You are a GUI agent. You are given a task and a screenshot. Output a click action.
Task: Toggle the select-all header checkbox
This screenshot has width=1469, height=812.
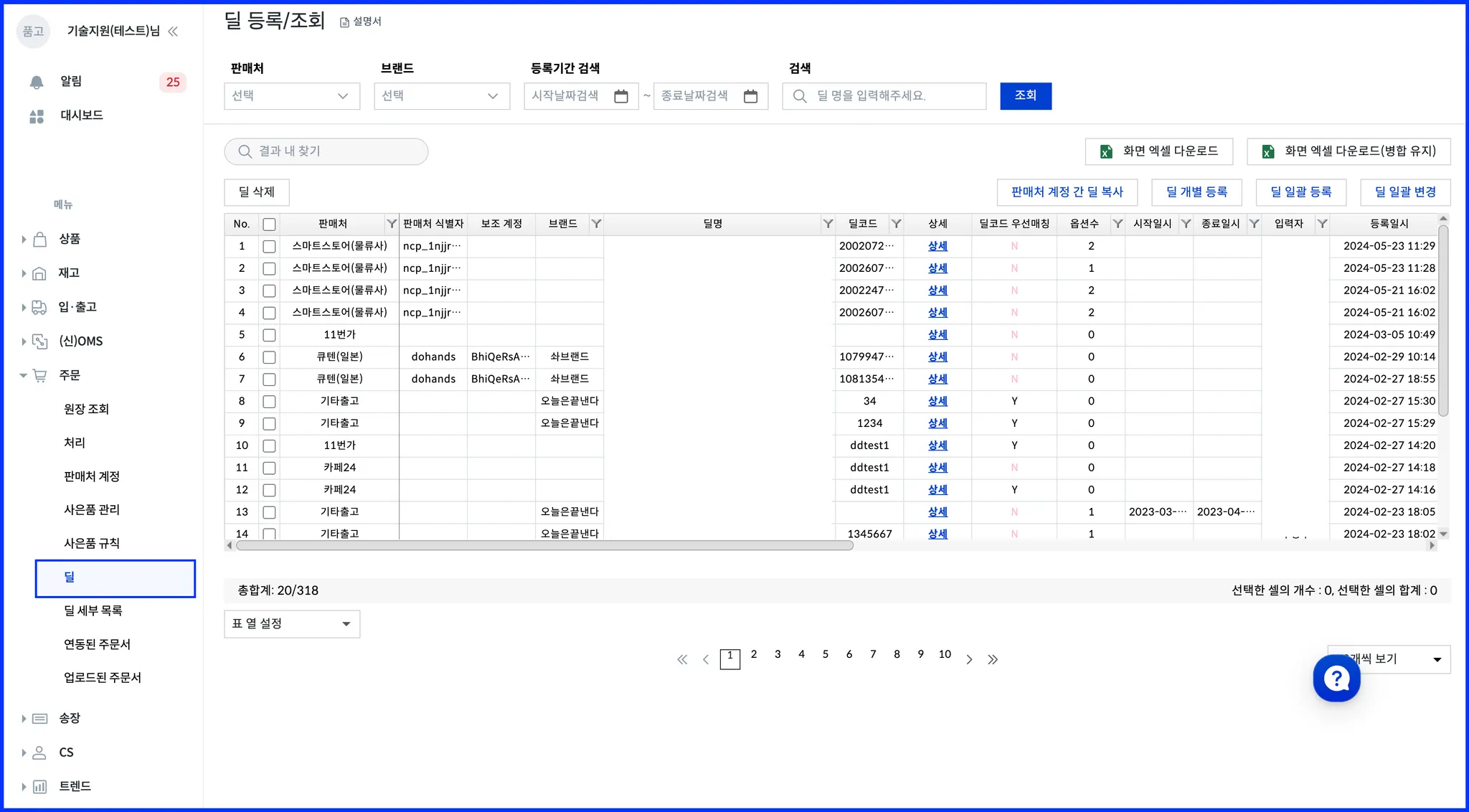pos(269,225)
